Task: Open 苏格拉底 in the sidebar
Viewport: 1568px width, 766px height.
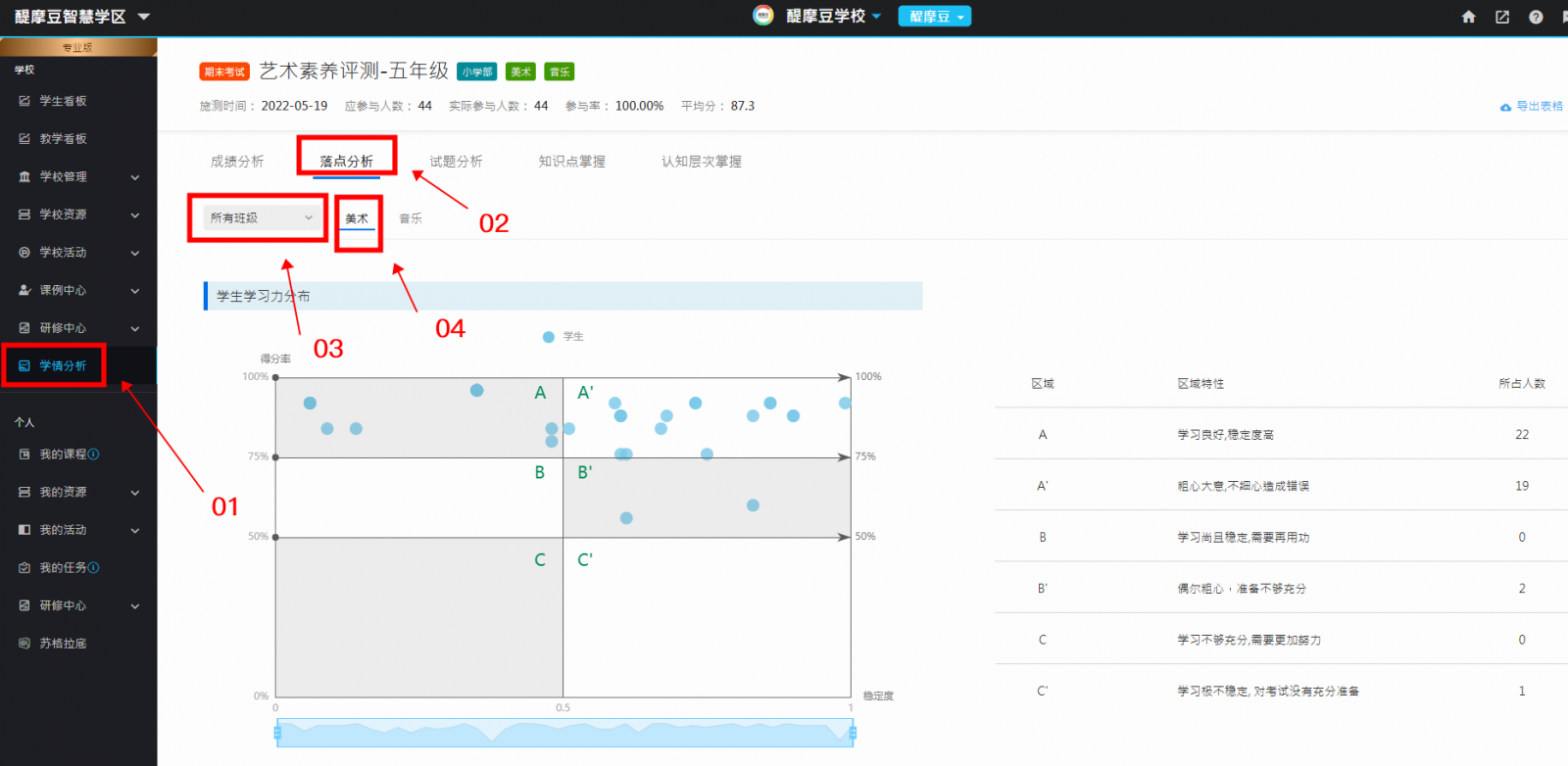Action: tap(63, 644)
